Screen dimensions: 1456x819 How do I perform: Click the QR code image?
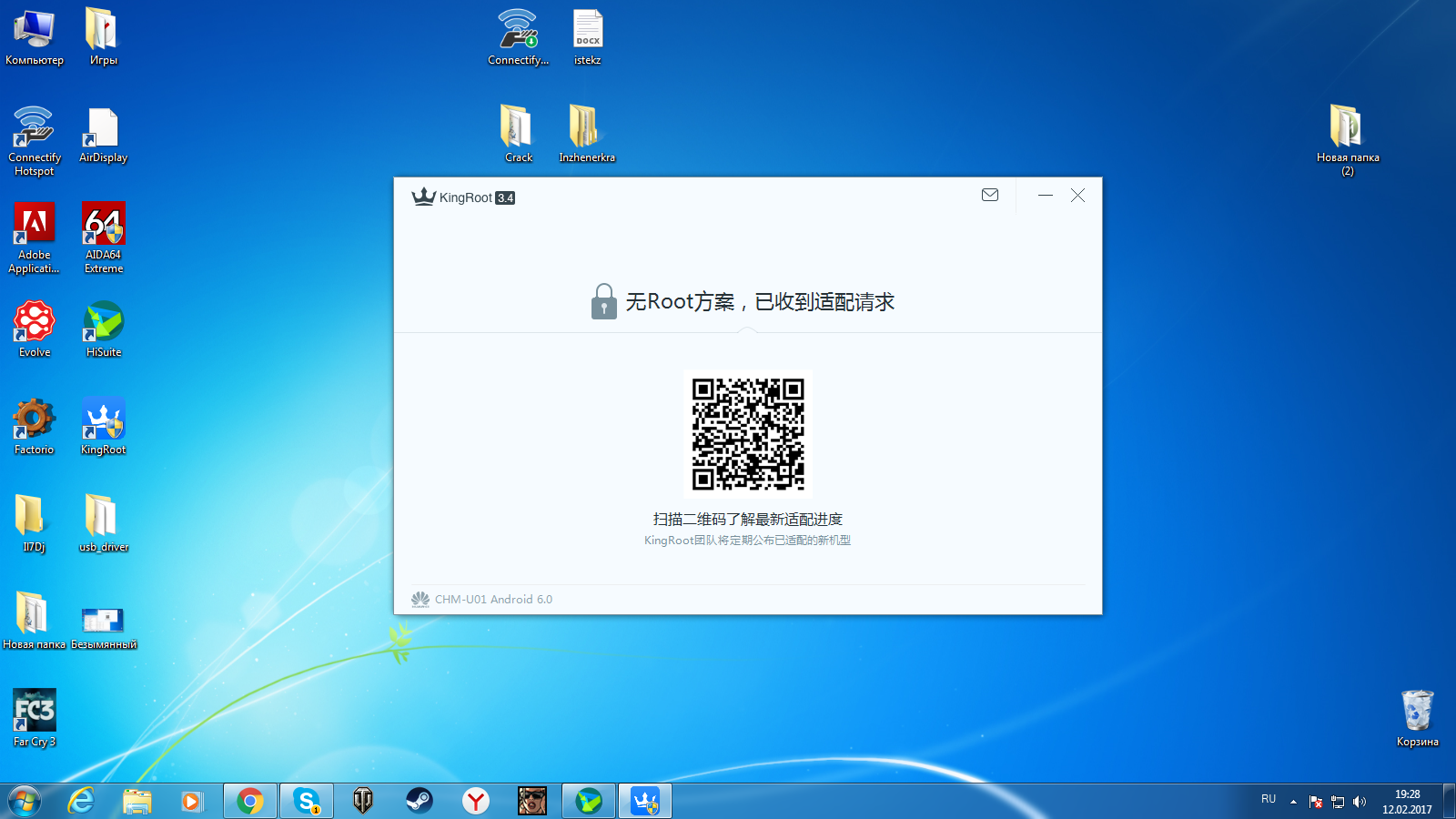coord(748,434)
